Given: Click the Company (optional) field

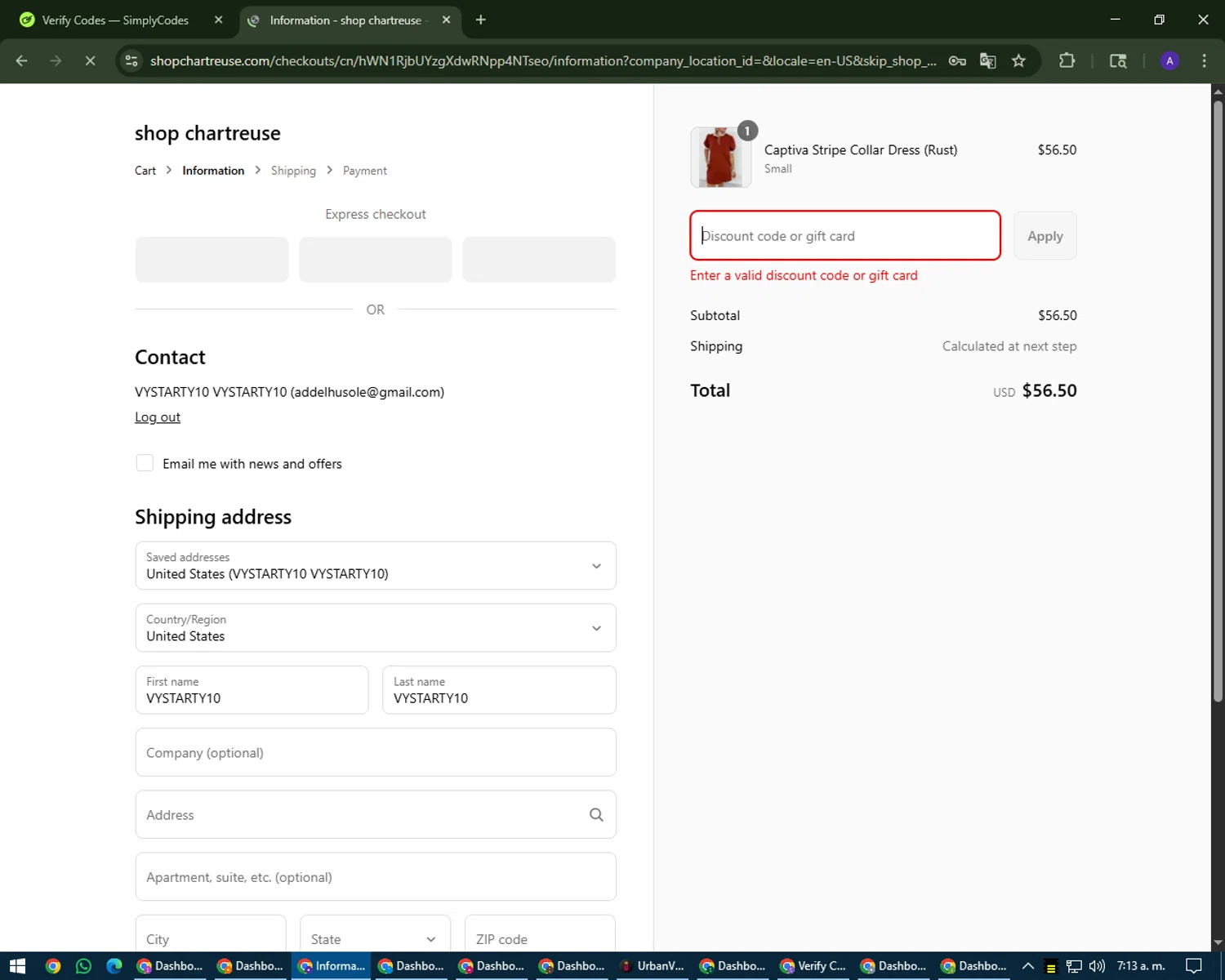Looking at the screenshot, I should click(x=376, y=752).
